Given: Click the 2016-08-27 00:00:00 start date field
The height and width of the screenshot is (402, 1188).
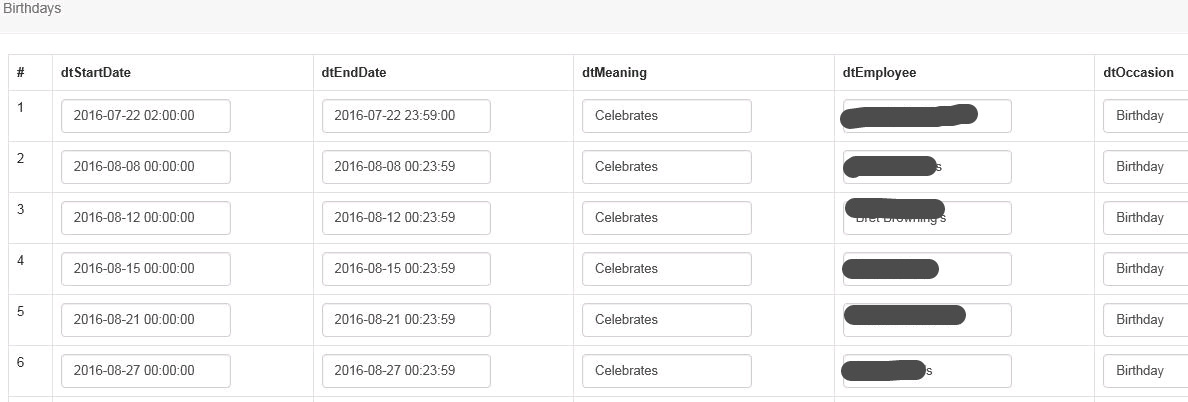Looking at the screenshot, I should (x=145, y=370).
